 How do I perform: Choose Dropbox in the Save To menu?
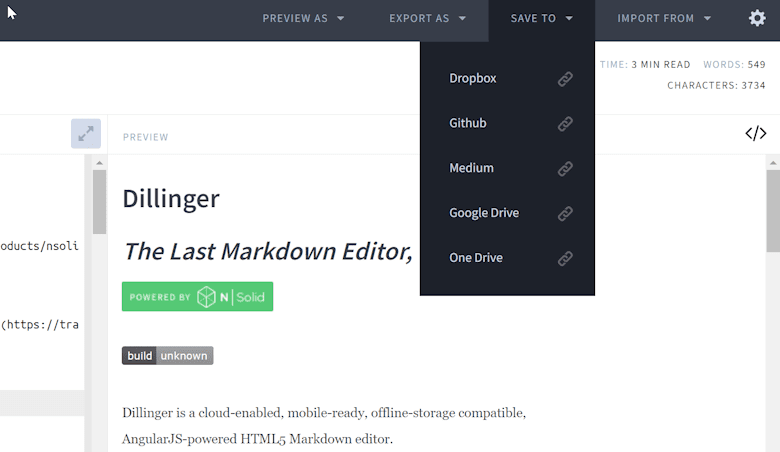[x=473, y=79]
